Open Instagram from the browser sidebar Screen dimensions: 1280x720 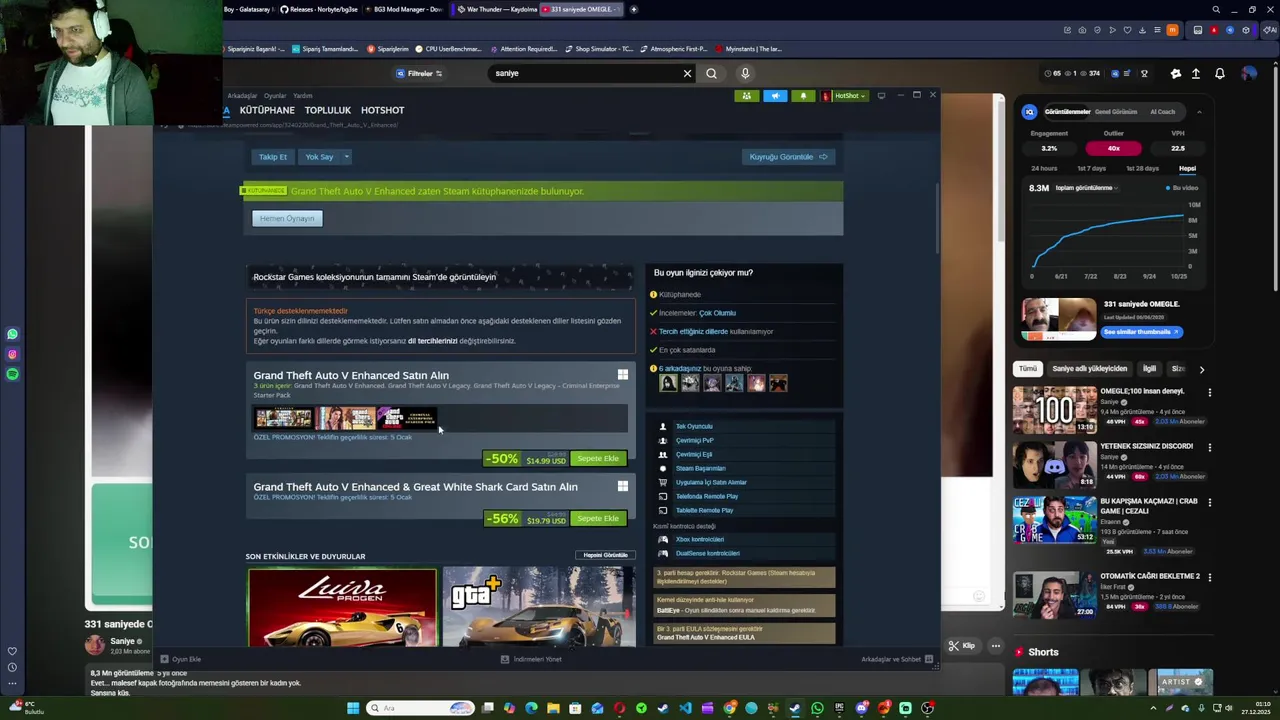(x=12, y=354)
